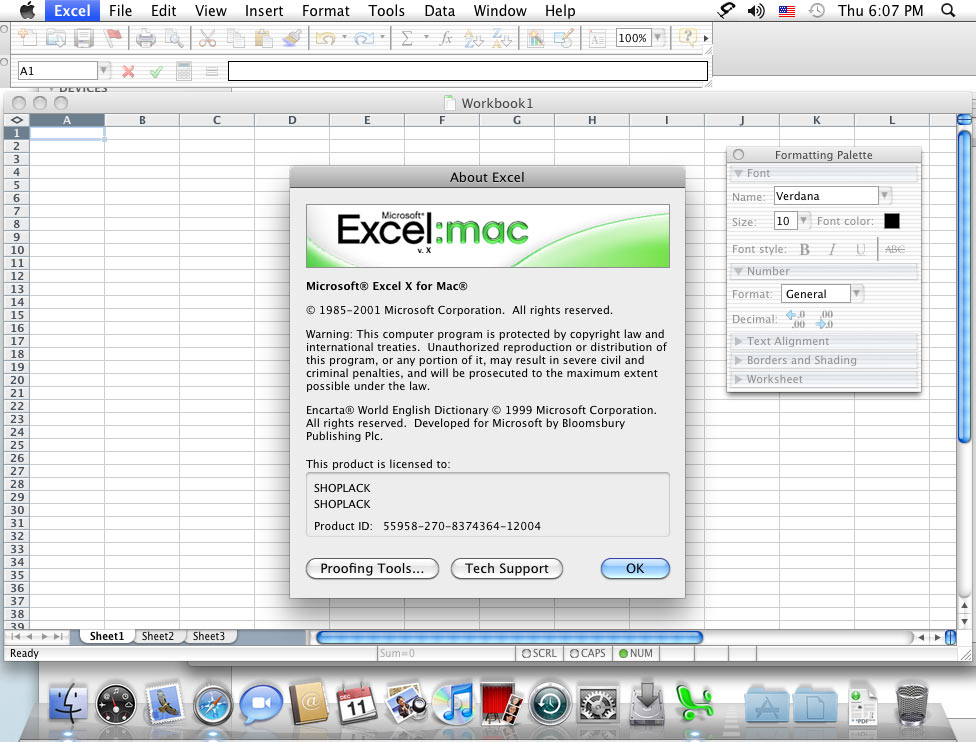Viewport: 976px width, 742px height.
Task: Click the Sort Ascending icon
Action: point(474,39)
